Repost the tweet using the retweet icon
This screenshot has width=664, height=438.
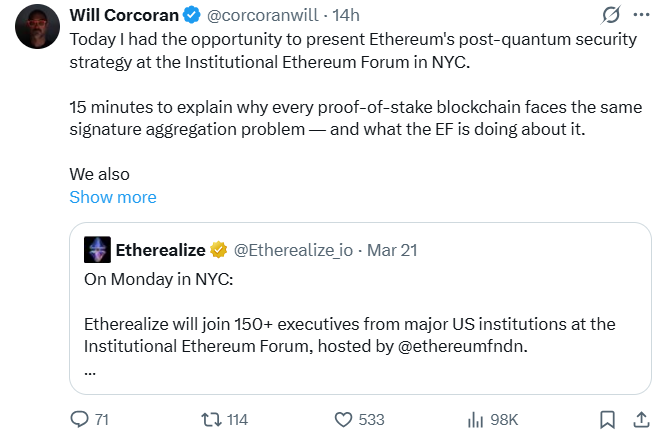pyautogui.click(x=210, y=419)
